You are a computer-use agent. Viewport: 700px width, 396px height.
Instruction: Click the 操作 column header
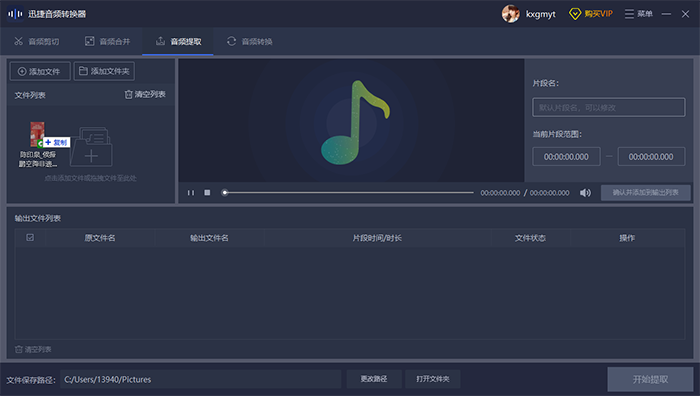[627, 238]
